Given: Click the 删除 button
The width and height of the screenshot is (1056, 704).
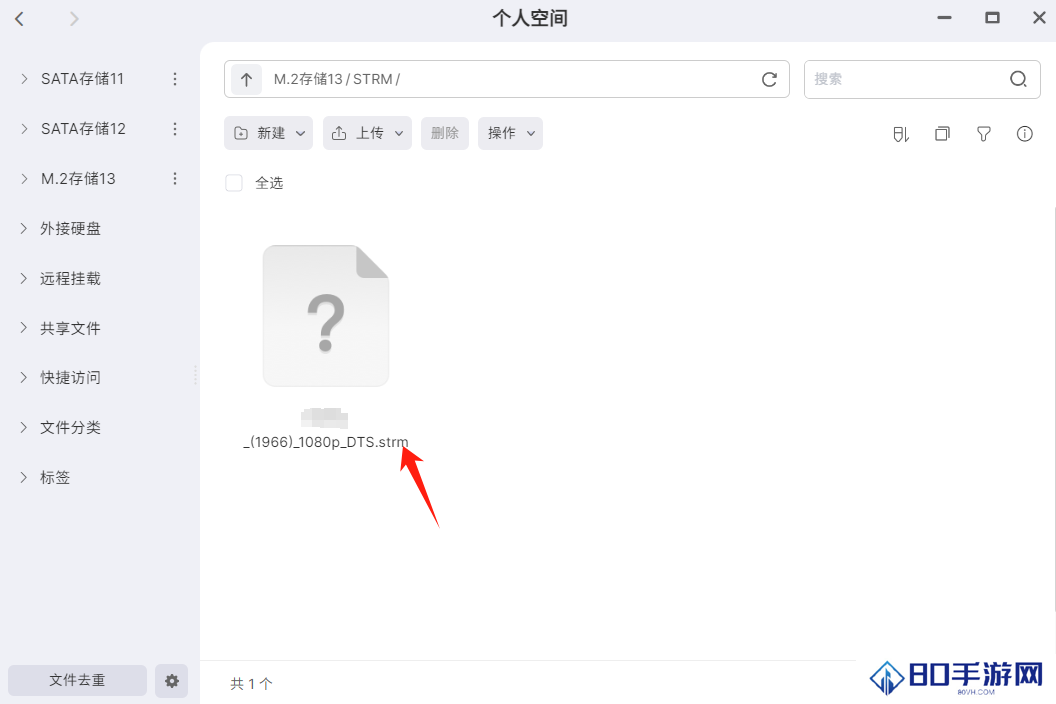Looking at the screenshot, I should click(x=444, y=133).
